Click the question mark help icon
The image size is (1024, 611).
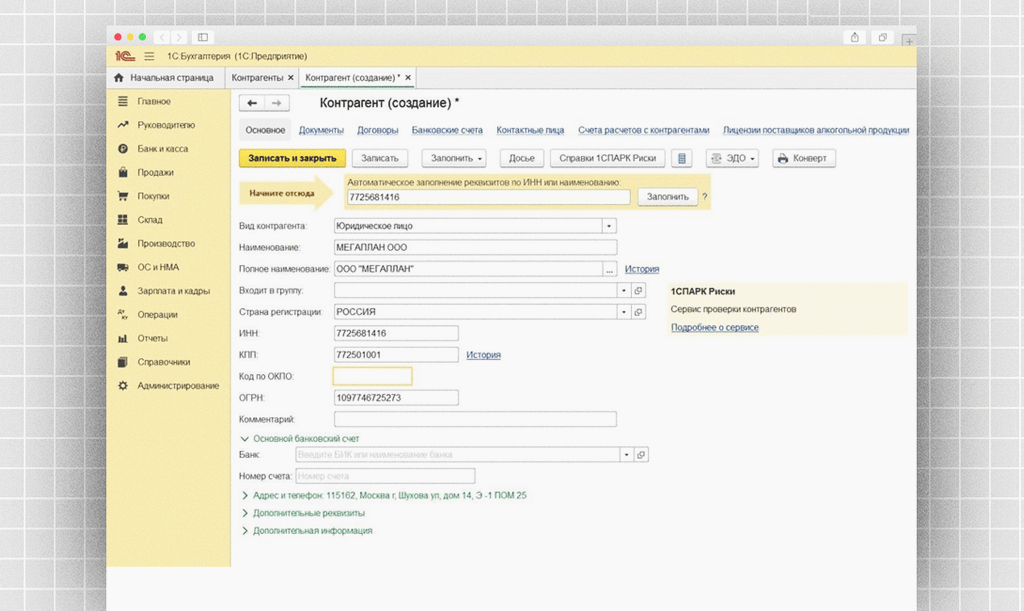[x=705, y=196]
